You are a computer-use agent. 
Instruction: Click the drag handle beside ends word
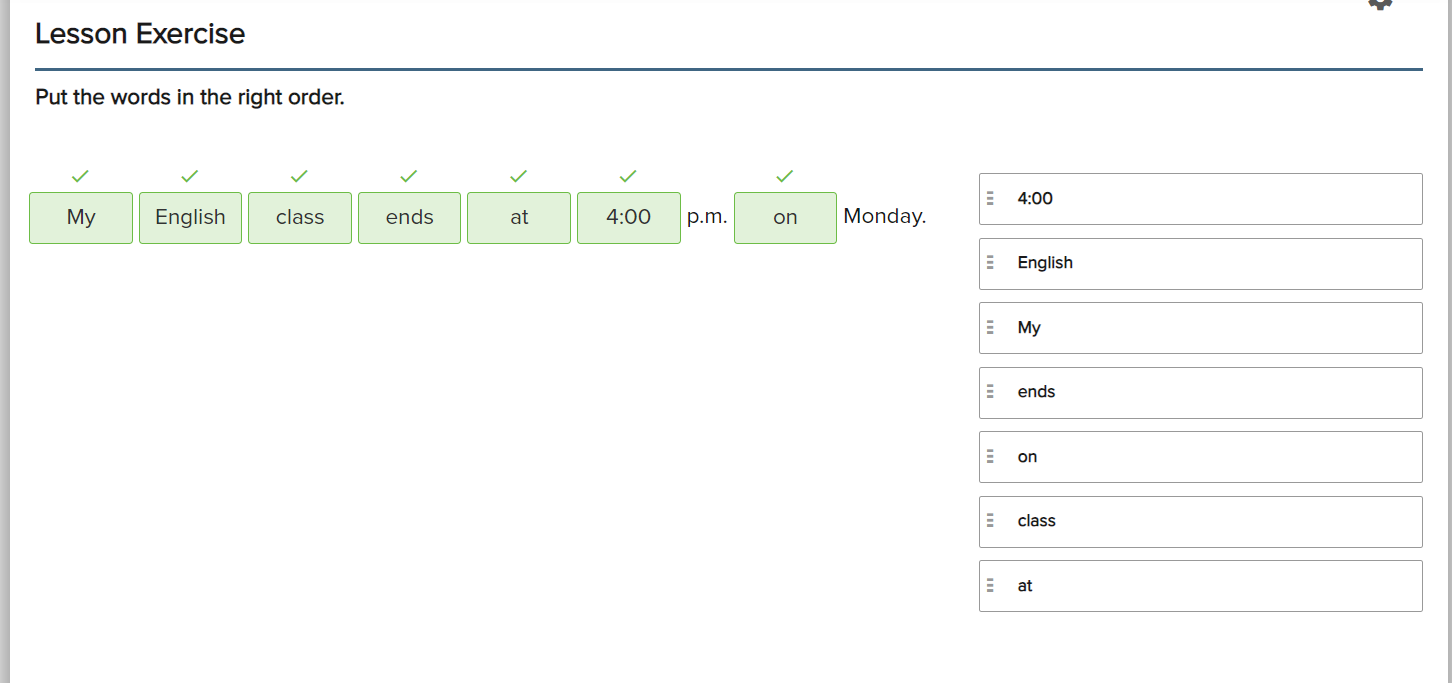click(x=990, y=392)
